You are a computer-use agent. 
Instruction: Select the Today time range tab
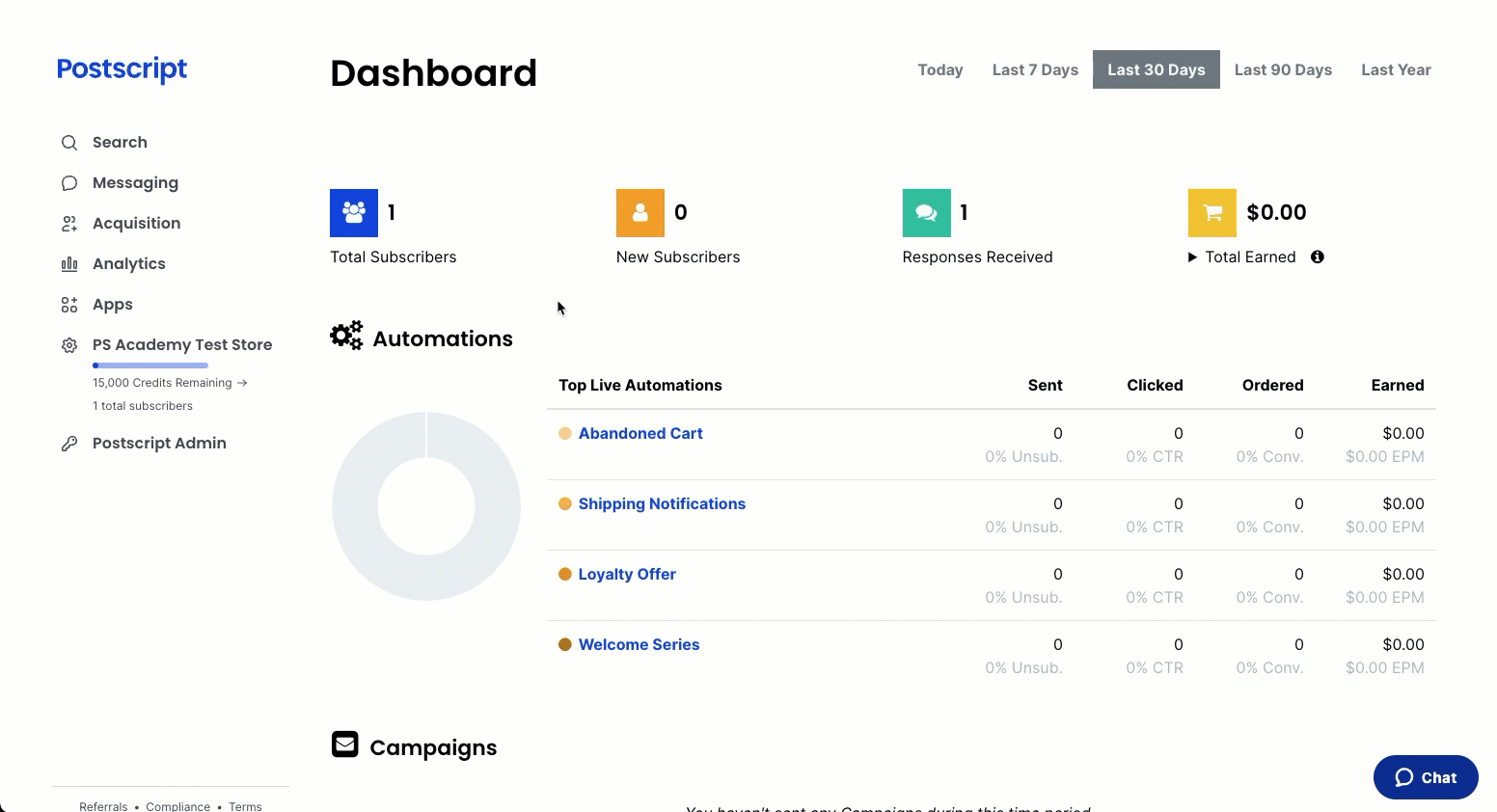coord(940,69)
